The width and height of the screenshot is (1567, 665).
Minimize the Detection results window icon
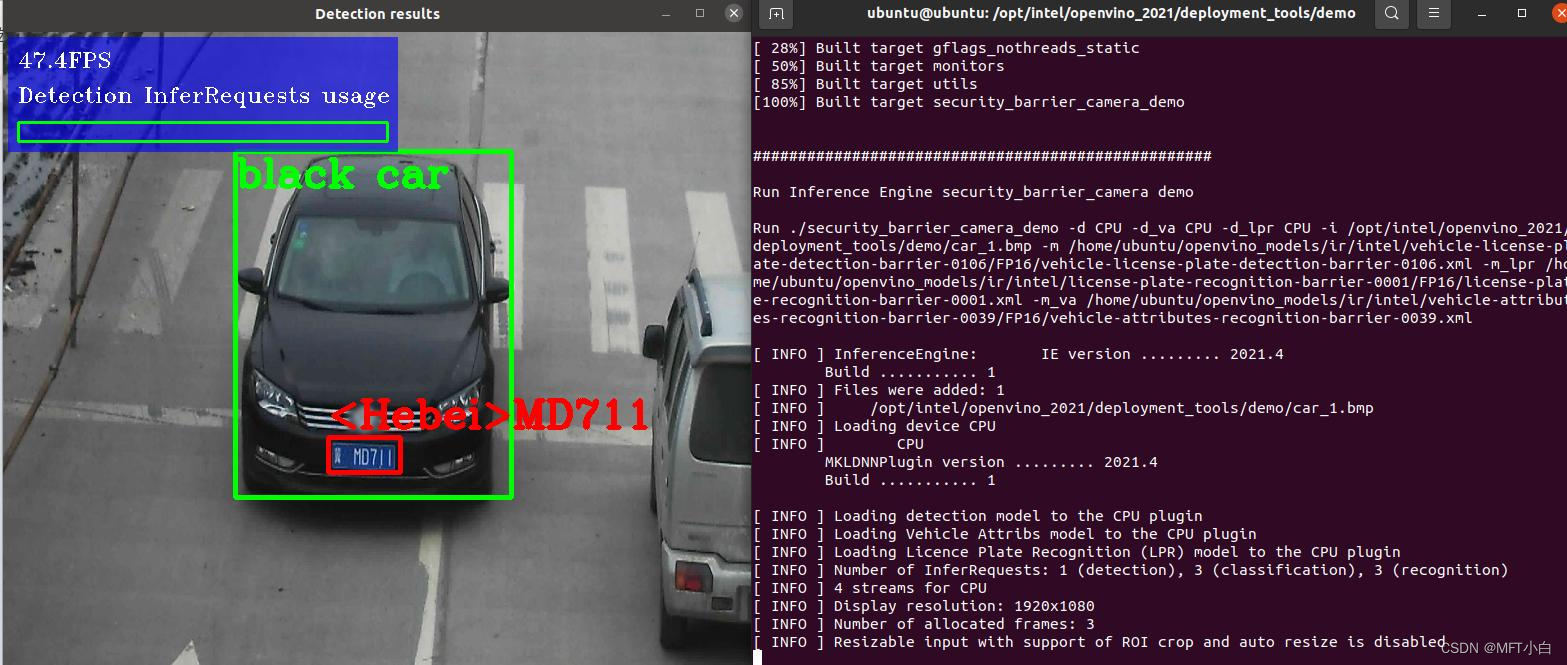click(x=666, y=13)
